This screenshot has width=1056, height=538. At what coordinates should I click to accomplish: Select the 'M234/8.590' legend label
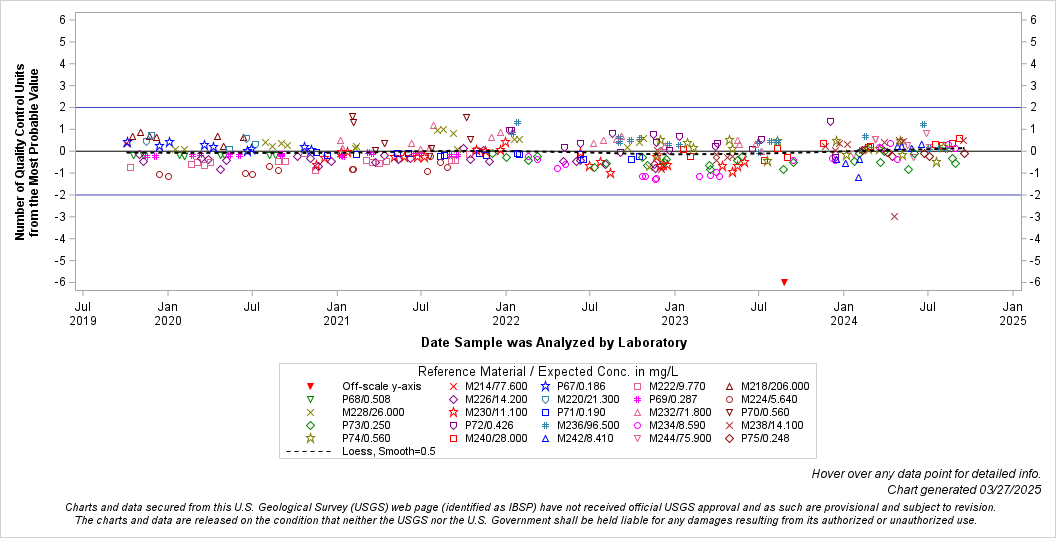[677, 426]
